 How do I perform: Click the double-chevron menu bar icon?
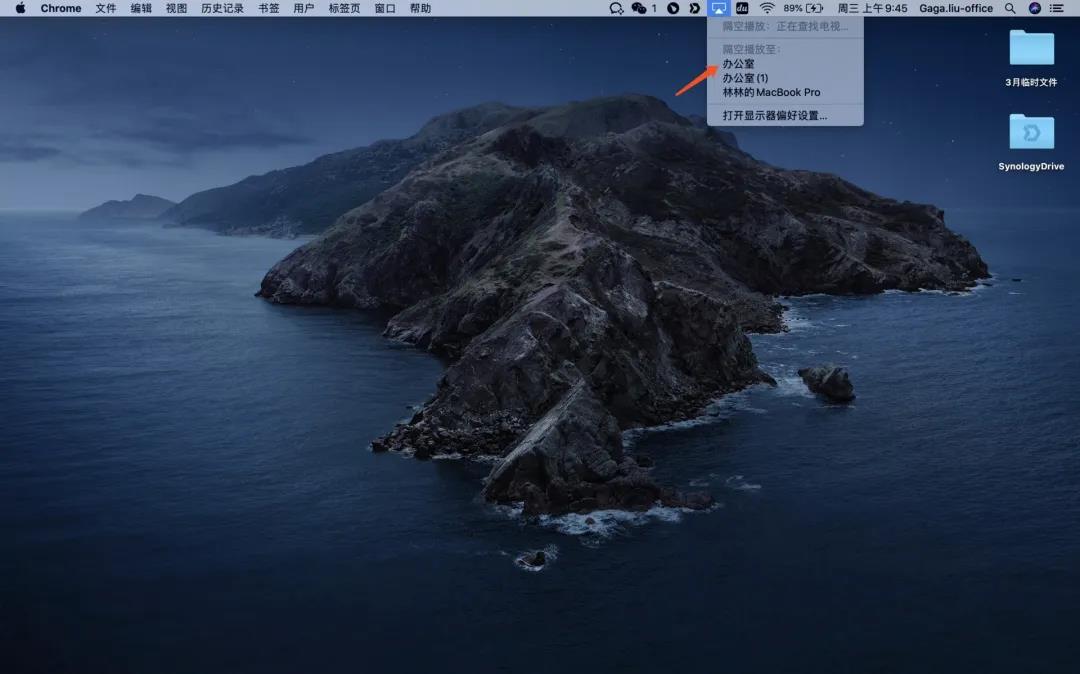click(x=694, y=8)
